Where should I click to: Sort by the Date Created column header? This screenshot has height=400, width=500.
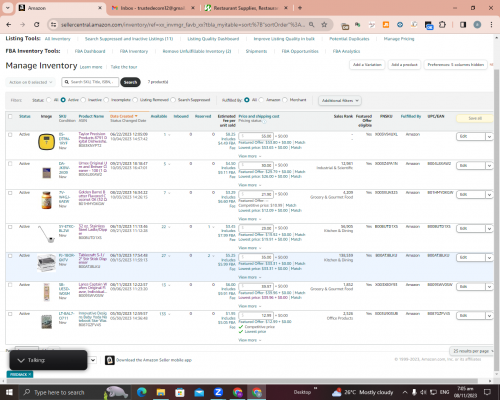pos(124,116)
